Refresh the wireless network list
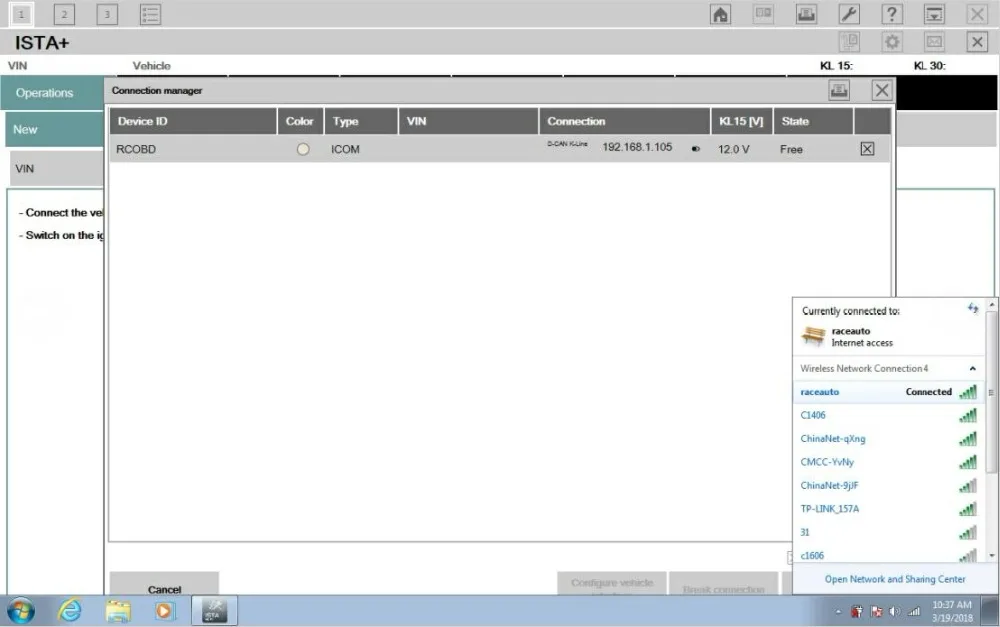Viewport: 1000px width, 627px height. click(x=973, y=309)
